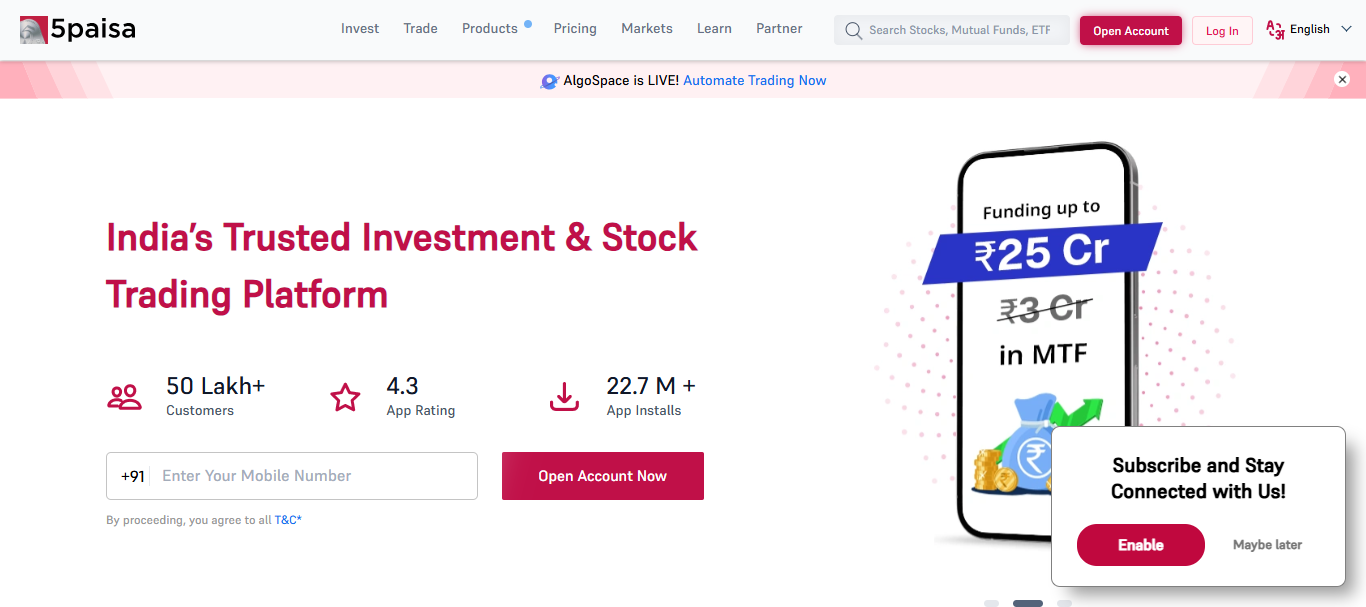Click the search magnifier icon

[x=853, y=30]
